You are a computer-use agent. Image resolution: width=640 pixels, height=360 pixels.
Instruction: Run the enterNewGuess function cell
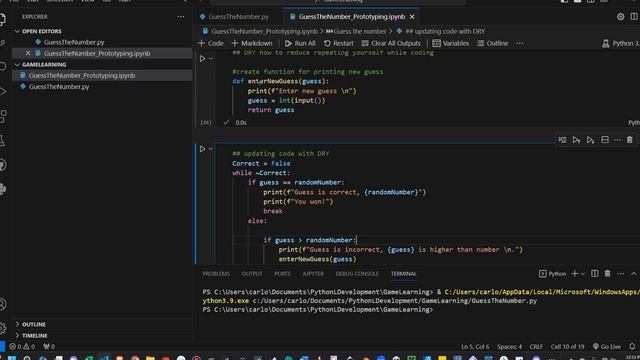pyautogui.click(x=202, y=59)
